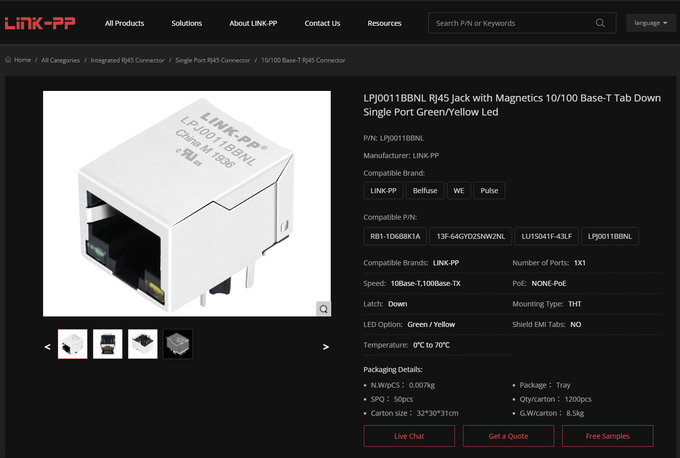Select the Pulse compatible brand tag
This screenshot has width=680, height=458.
point(489,190)
